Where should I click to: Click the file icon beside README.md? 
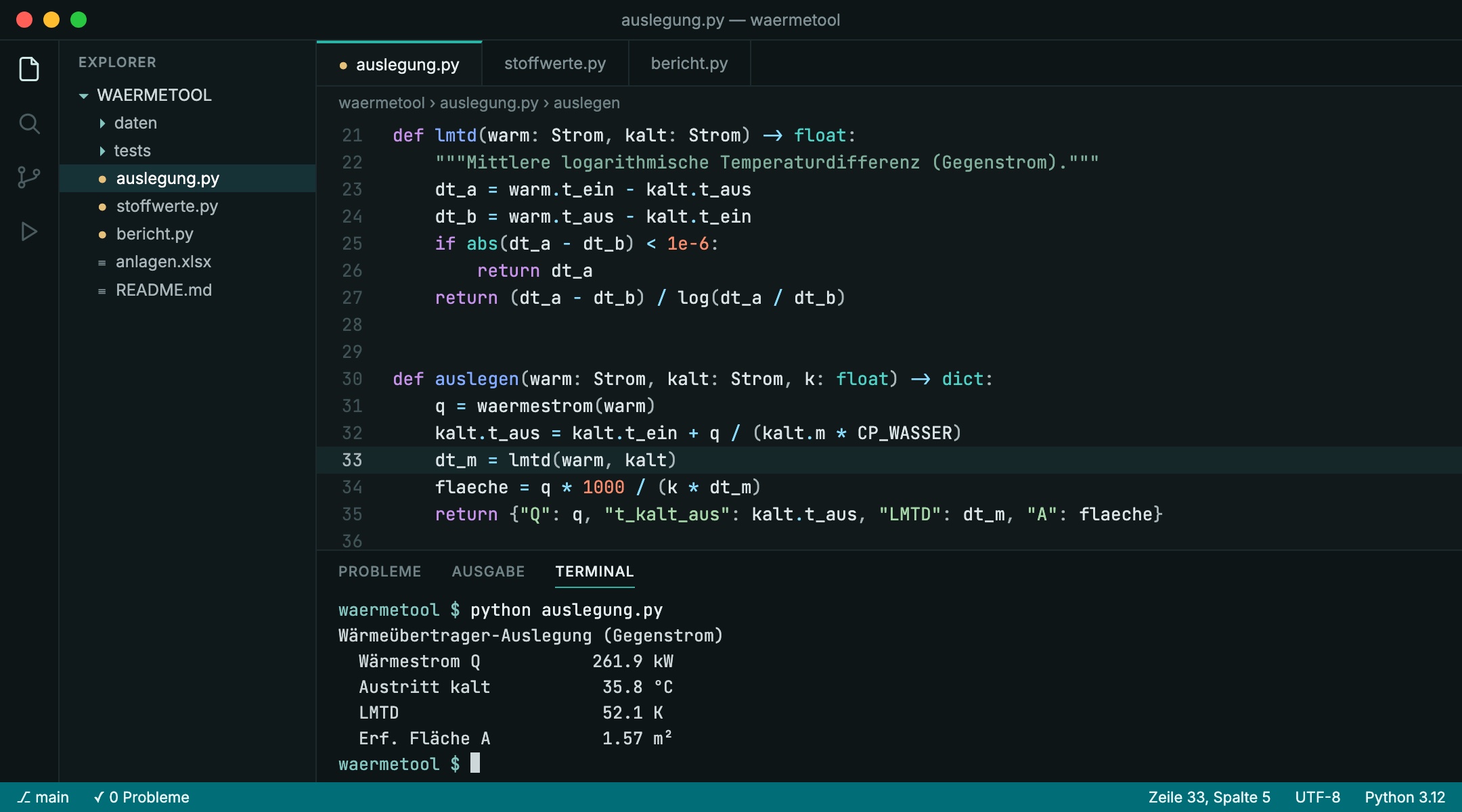coord(102,291)
